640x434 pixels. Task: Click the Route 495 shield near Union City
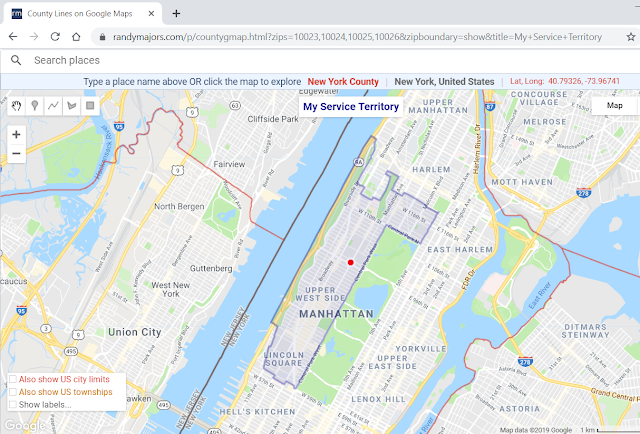(x=71, y=351)
